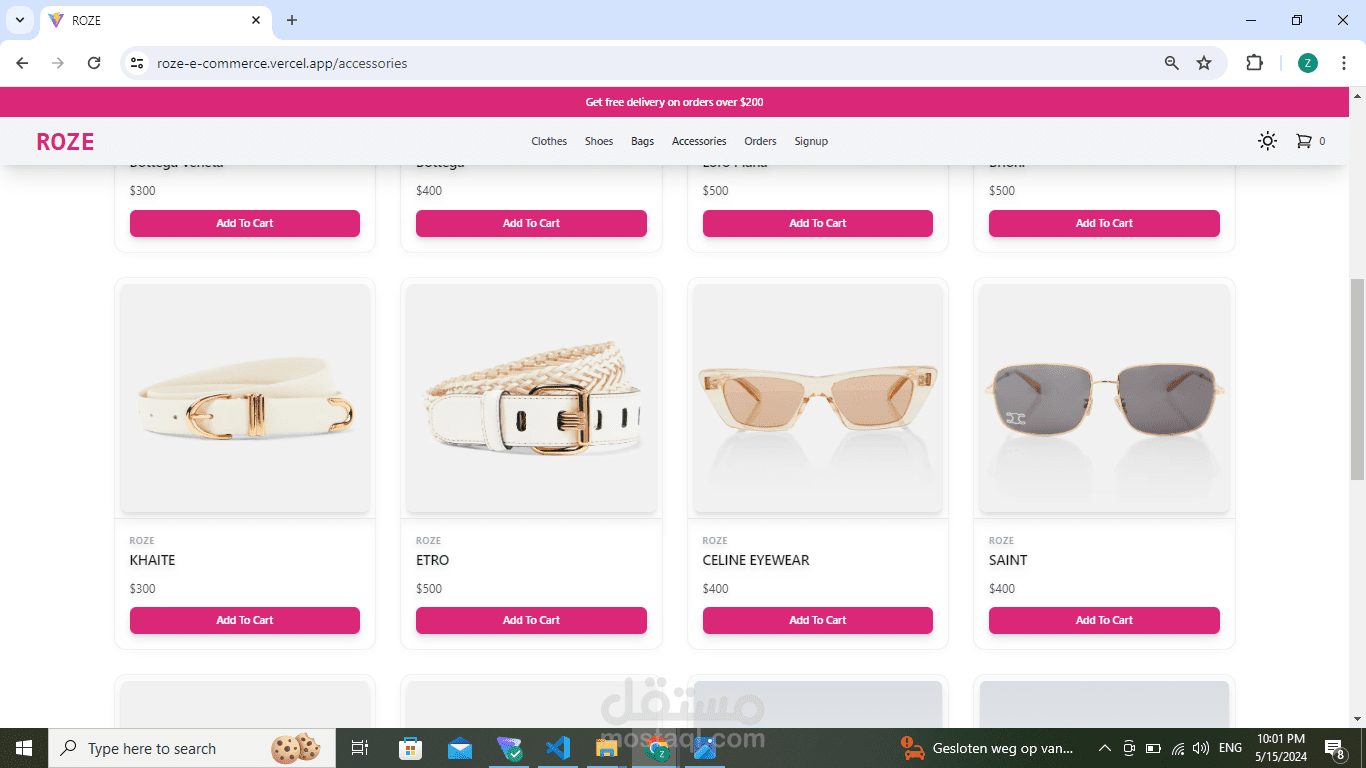Open the zoom magnifier icon in address bar
This screenshot has height=768, width=1366.
point(1172,63)
